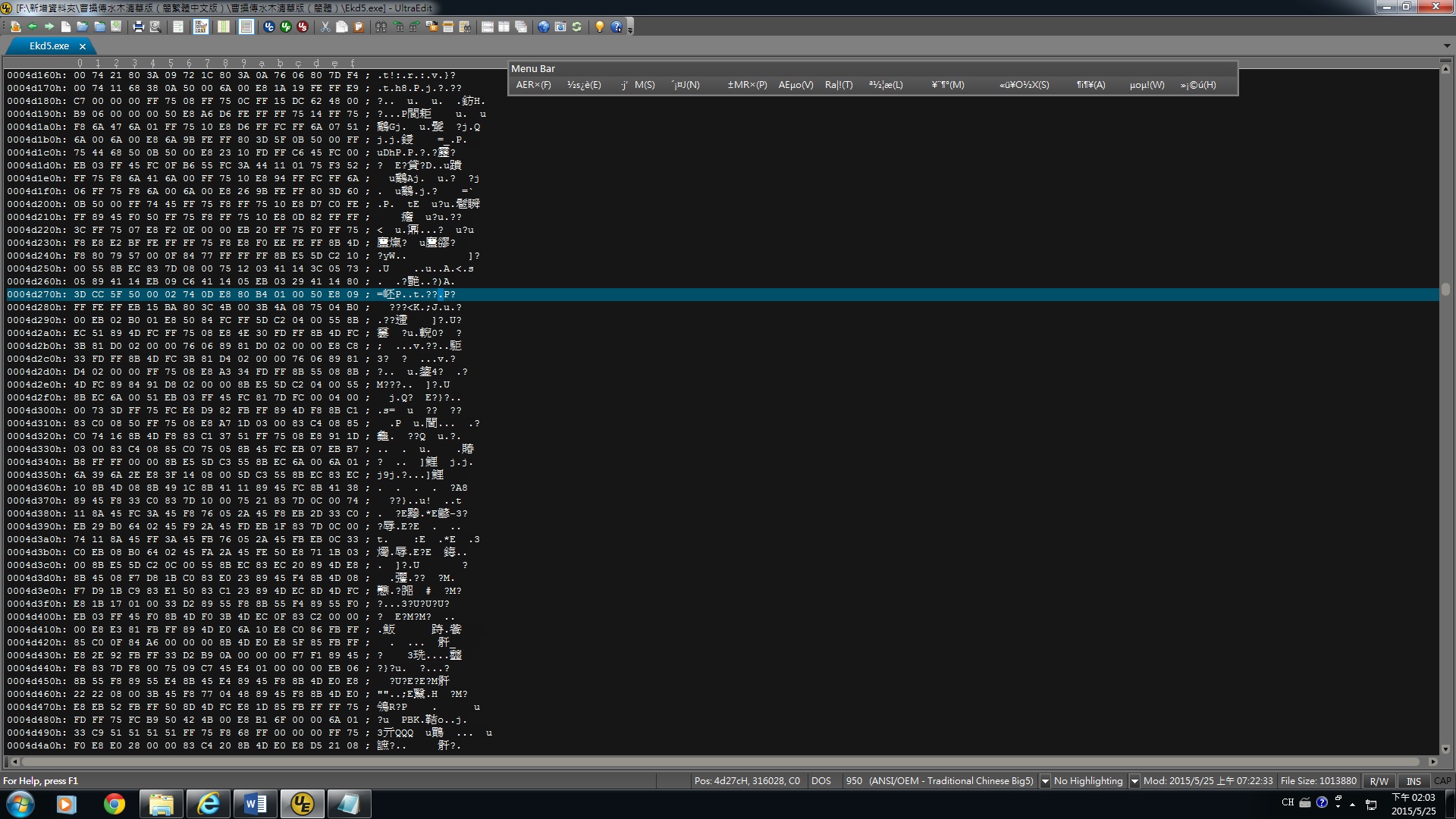Image resolution: width=1456 pixels, height=819 pixels.
Task: Expand the toolbar options overflow arrow
Action: [630, 28]
